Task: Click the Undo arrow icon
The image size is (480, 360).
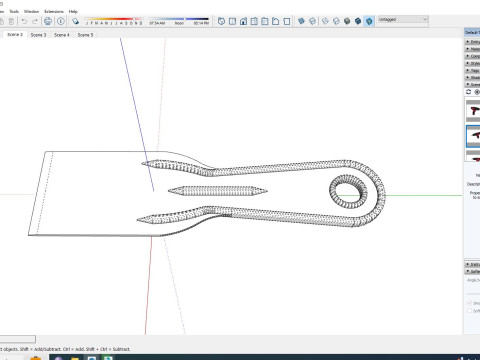Action: (24, 21)
